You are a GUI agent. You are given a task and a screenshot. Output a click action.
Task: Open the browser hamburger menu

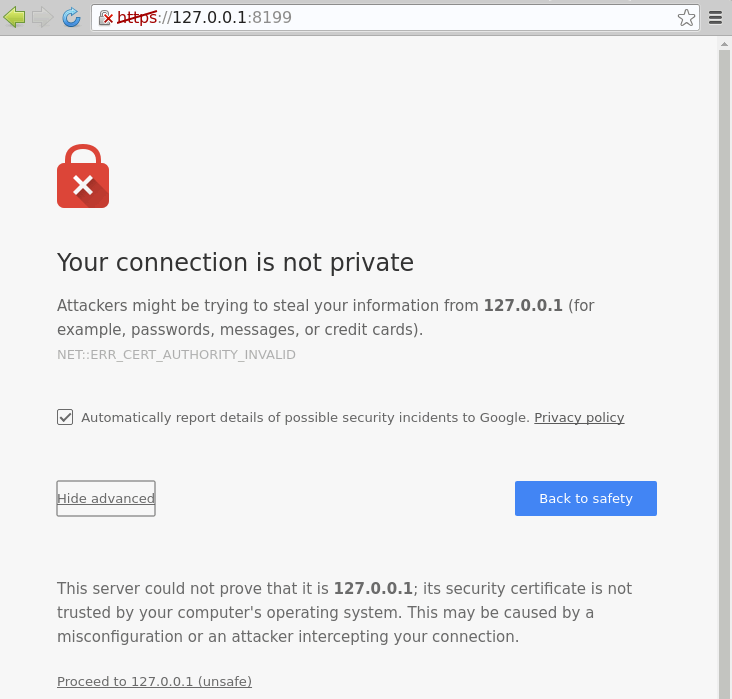pyautogui.click(x=715, y=18)
